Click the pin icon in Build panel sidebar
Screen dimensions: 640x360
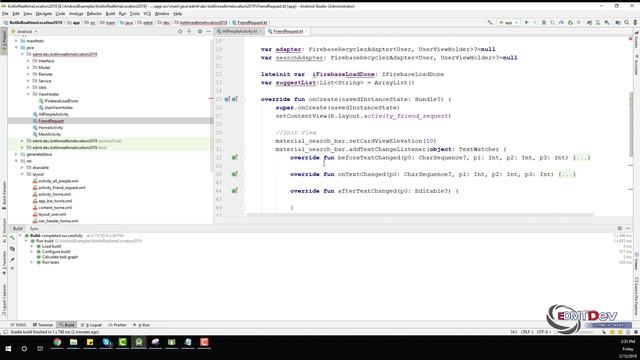click(x=12, y=259)
